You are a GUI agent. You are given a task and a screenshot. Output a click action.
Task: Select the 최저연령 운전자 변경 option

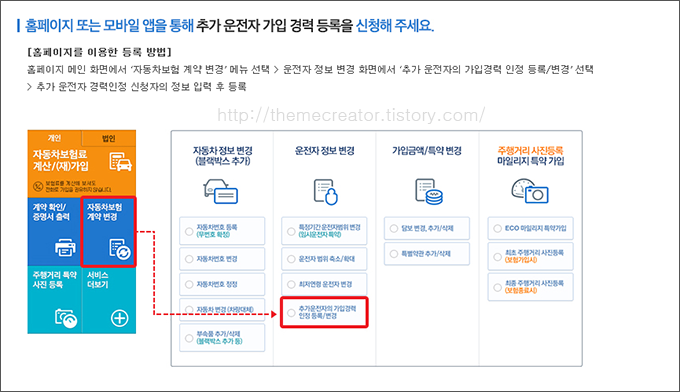click(324, 284)
